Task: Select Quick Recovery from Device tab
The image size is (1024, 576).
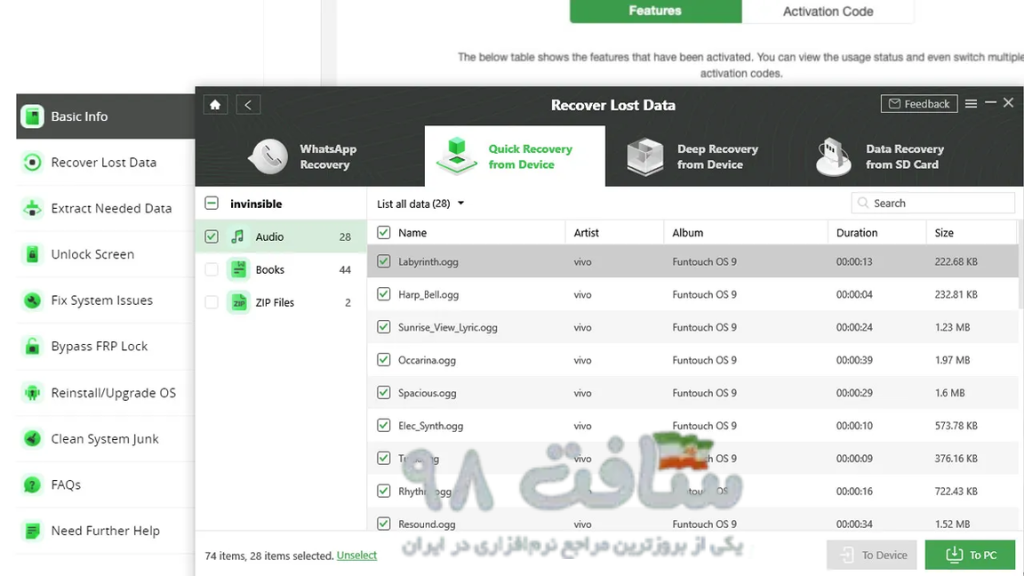Action: click(x=515, y=157)
